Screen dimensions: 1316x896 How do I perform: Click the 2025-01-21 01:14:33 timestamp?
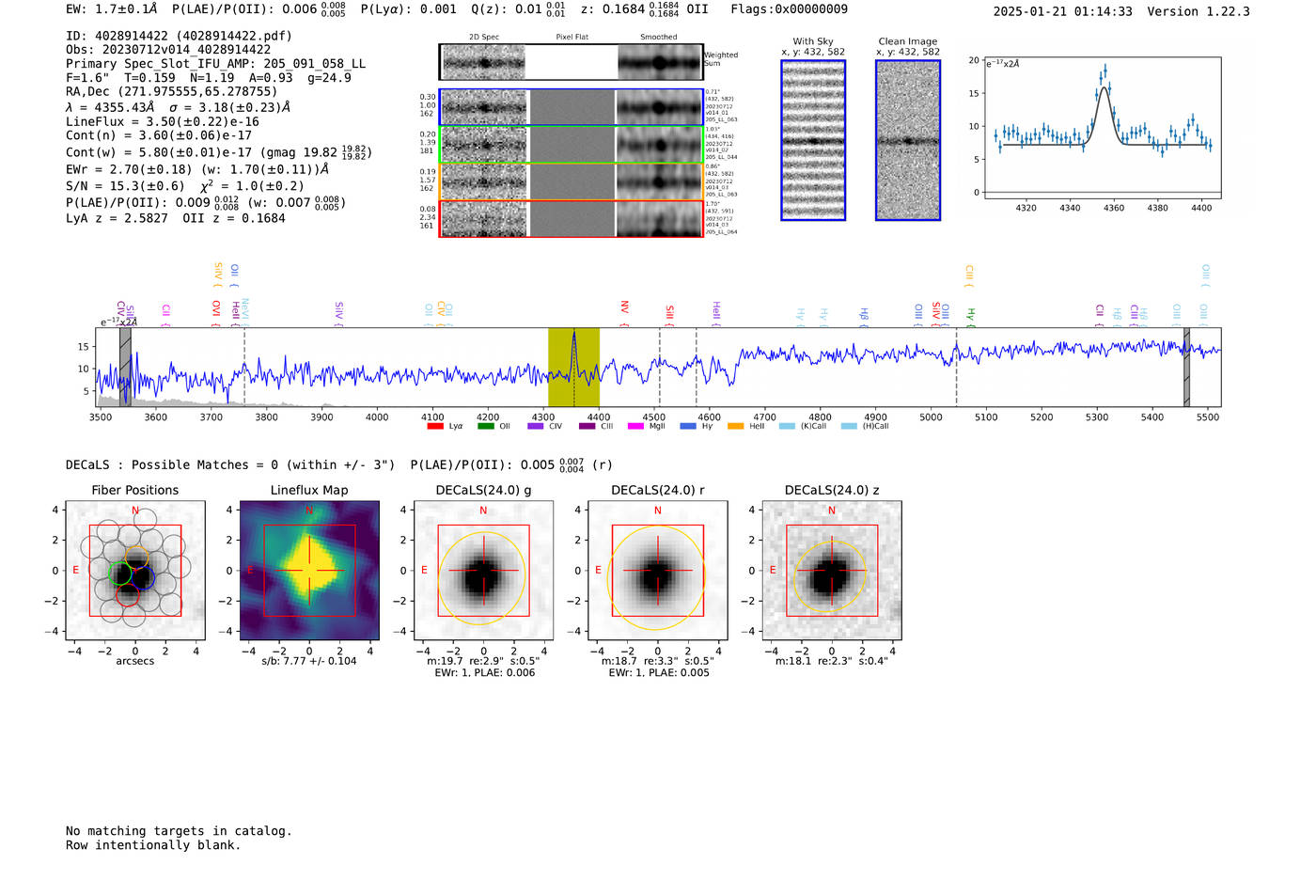click(1062, 12)
